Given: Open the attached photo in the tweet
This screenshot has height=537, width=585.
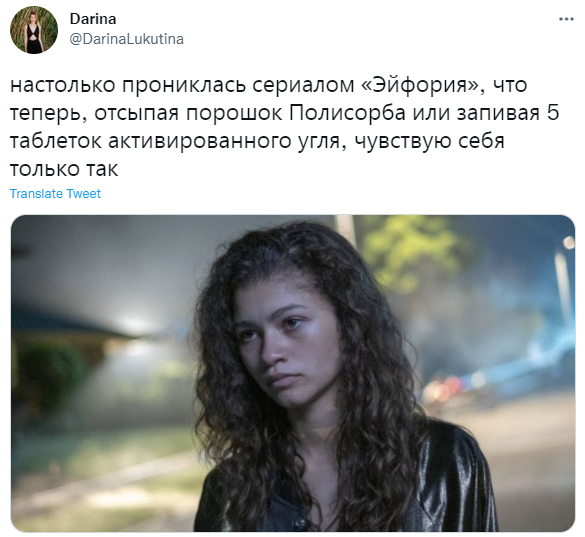Looking at the screenshot, I should 292,373.
